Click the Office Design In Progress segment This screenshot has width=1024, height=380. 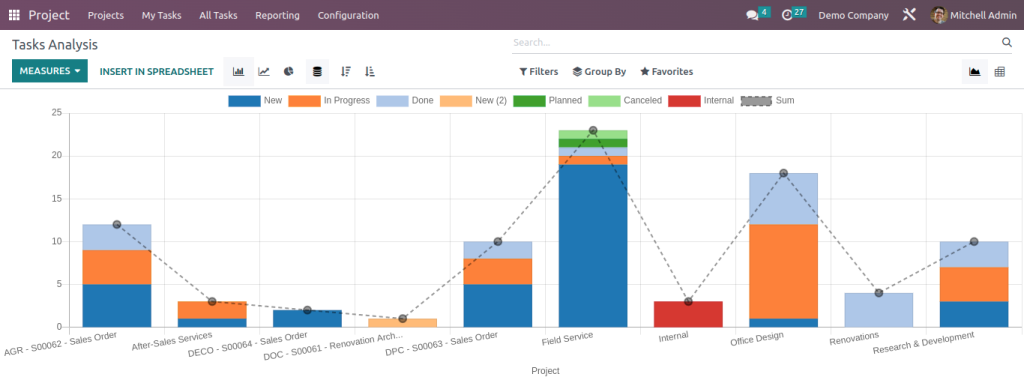pyautogui.click(x=784, y=271)
